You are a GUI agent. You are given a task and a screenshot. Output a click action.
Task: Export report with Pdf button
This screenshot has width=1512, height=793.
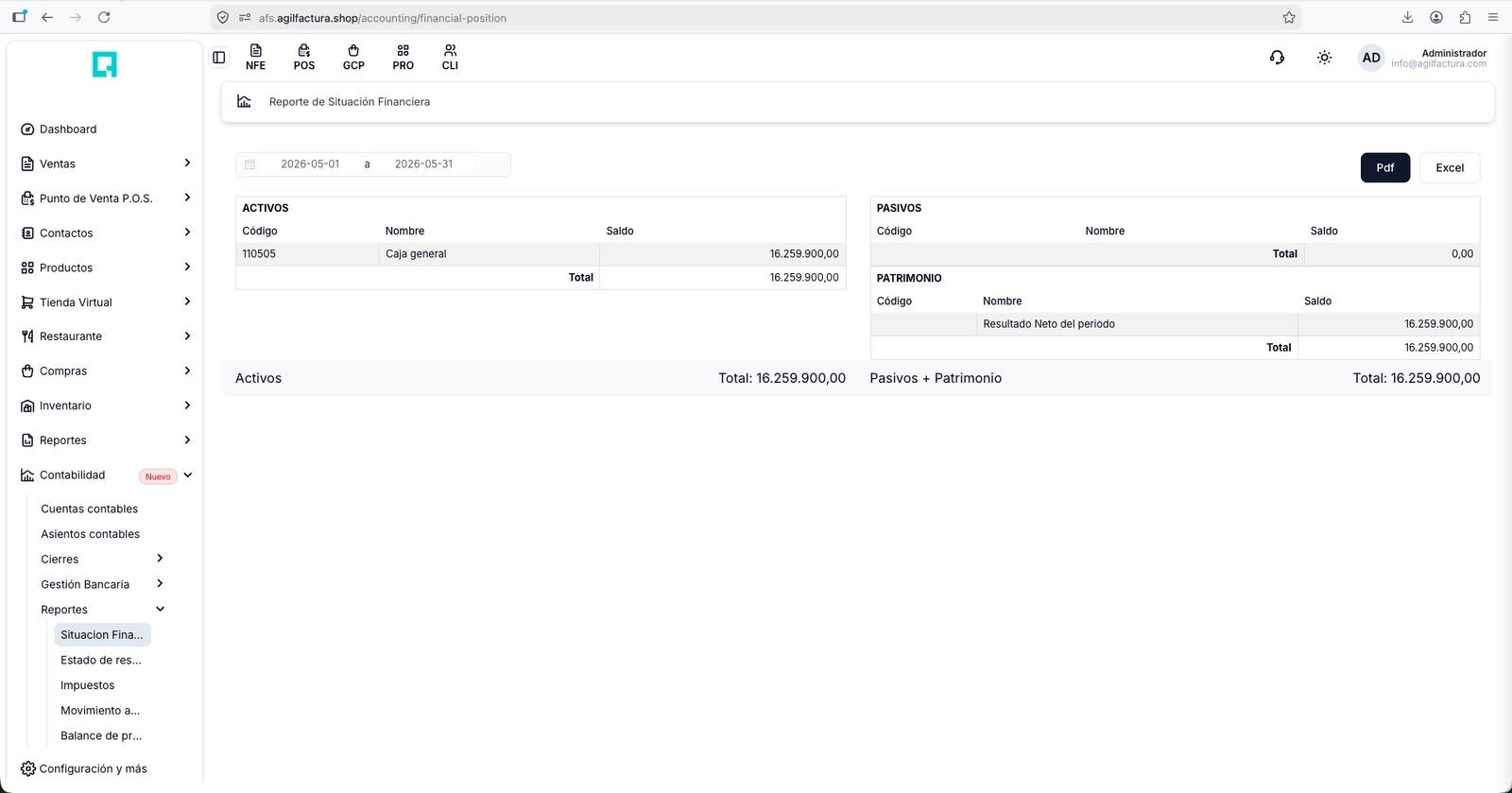(1385, 167)
